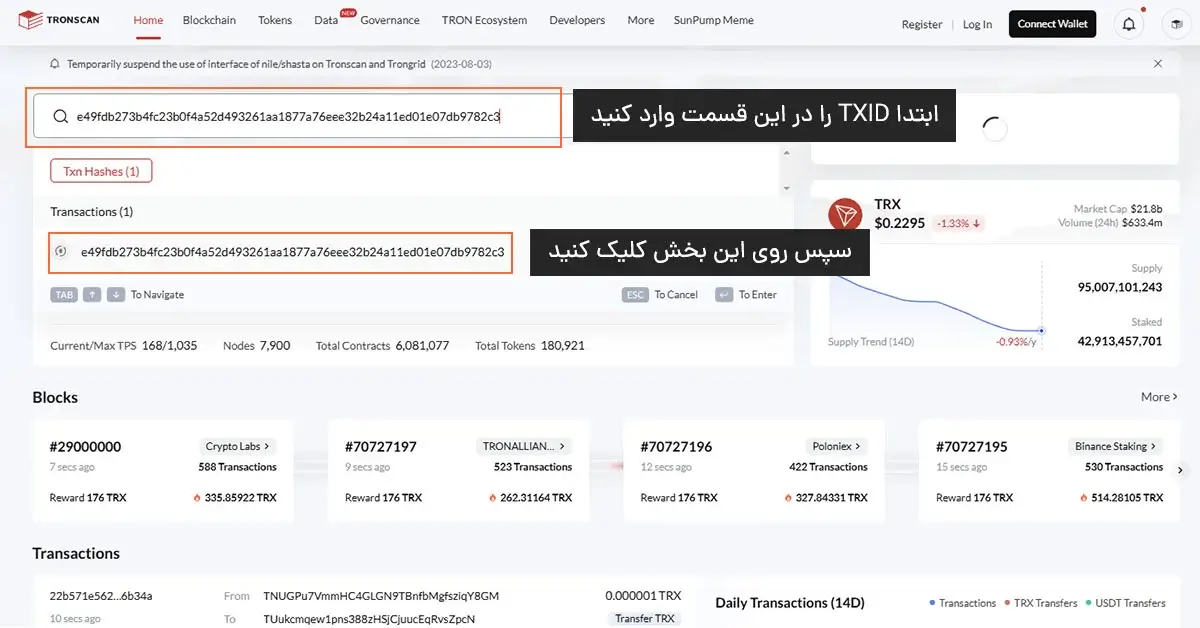Click the Total Contracts 6,081,077 value
The image size is (1200, 628).
tap(422, 346)
